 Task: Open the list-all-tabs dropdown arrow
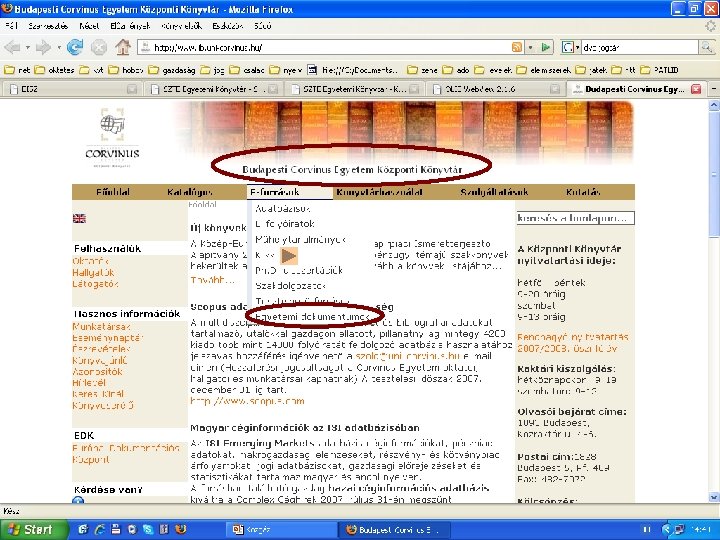(x=714, y=89)
